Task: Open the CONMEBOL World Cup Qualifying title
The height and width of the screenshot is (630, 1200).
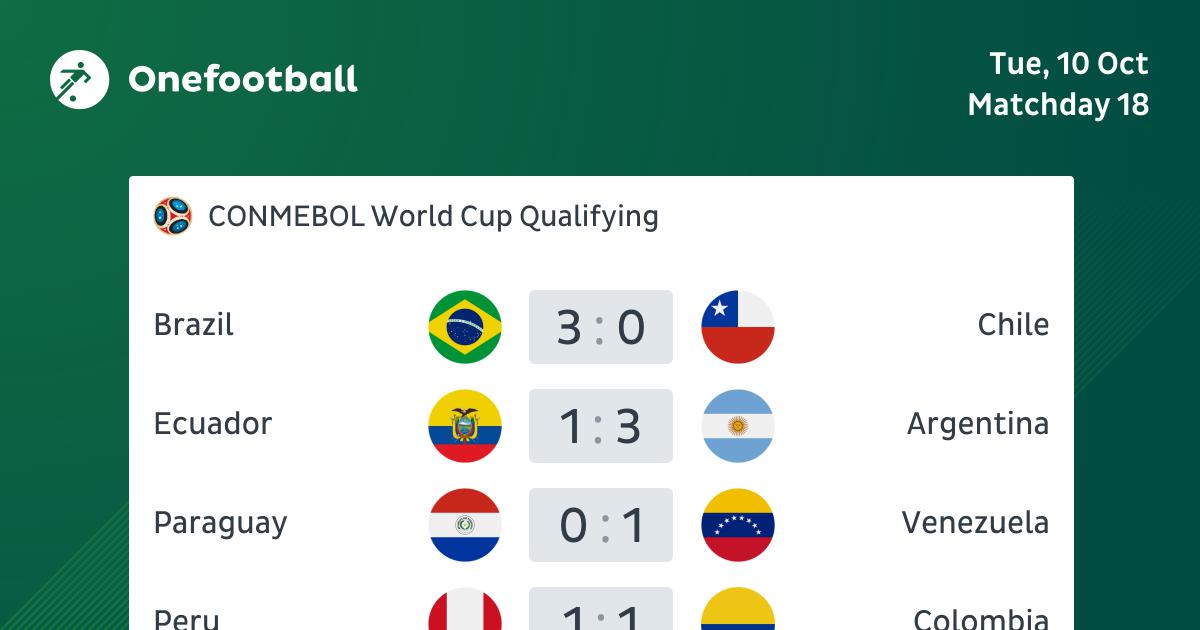Action: point(433,217)
